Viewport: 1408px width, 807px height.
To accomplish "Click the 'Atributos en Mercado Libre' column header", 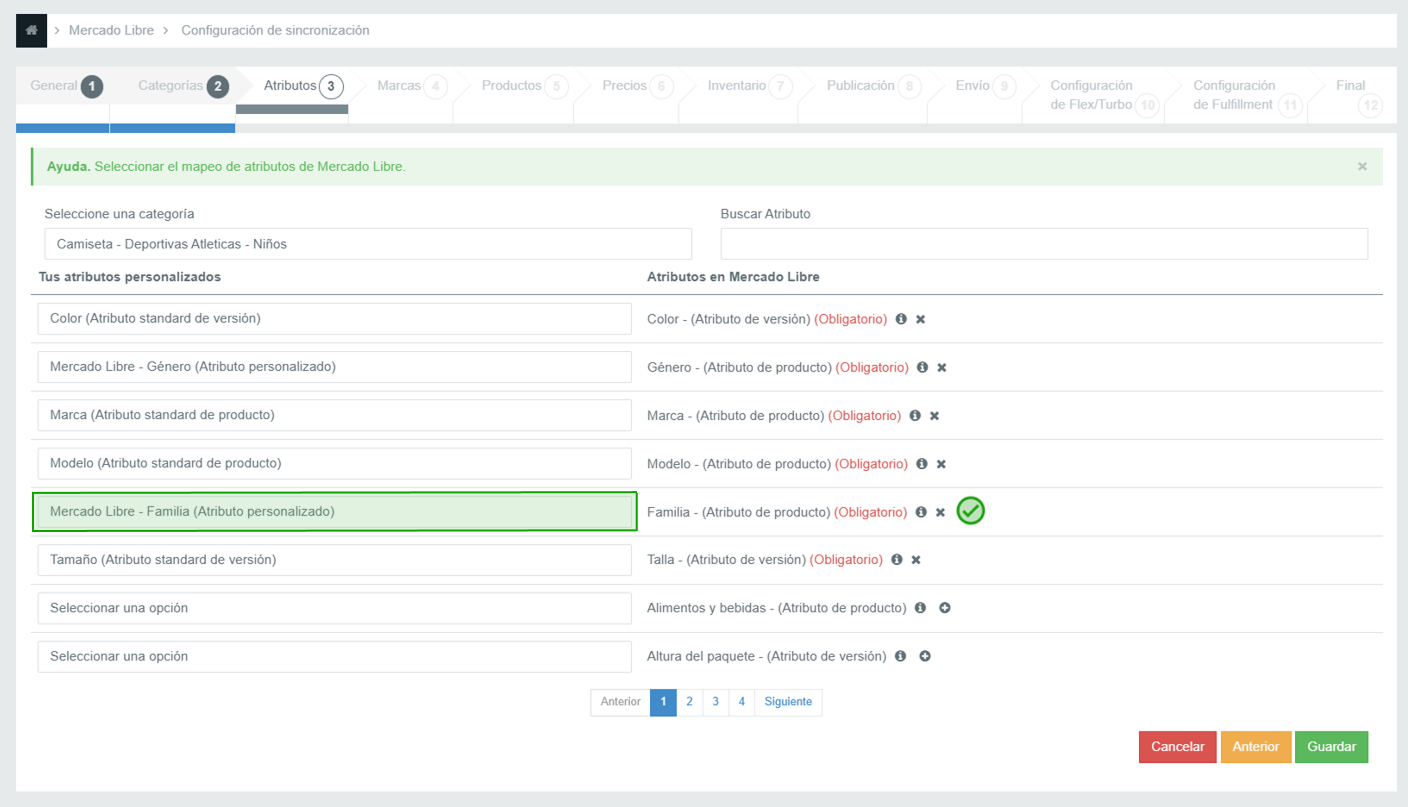I will click(733, 277).
